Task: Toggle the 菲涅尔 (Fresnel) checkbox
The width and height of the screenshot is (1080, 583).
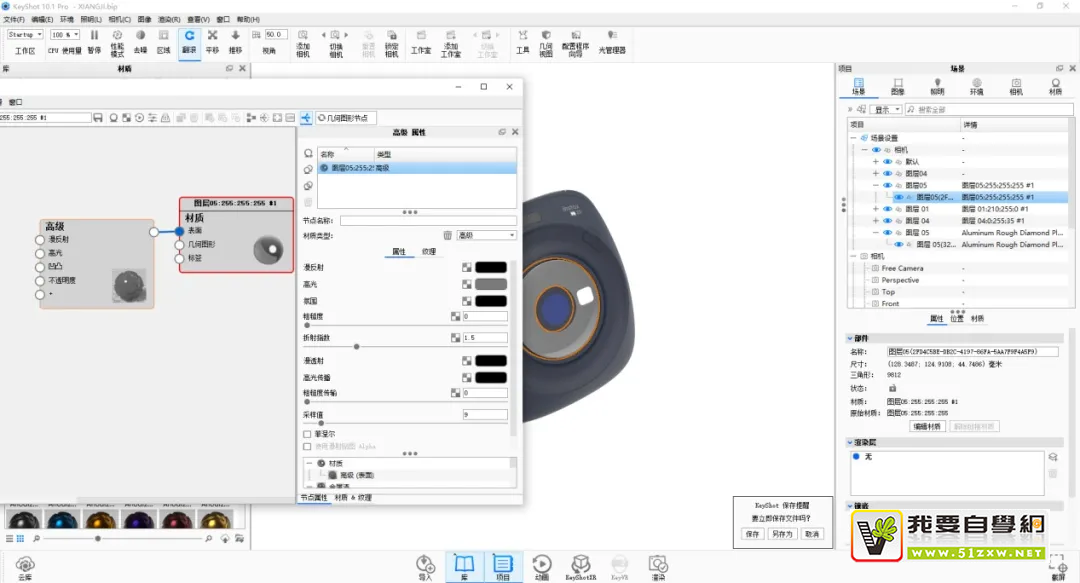Action: point(308,434)
